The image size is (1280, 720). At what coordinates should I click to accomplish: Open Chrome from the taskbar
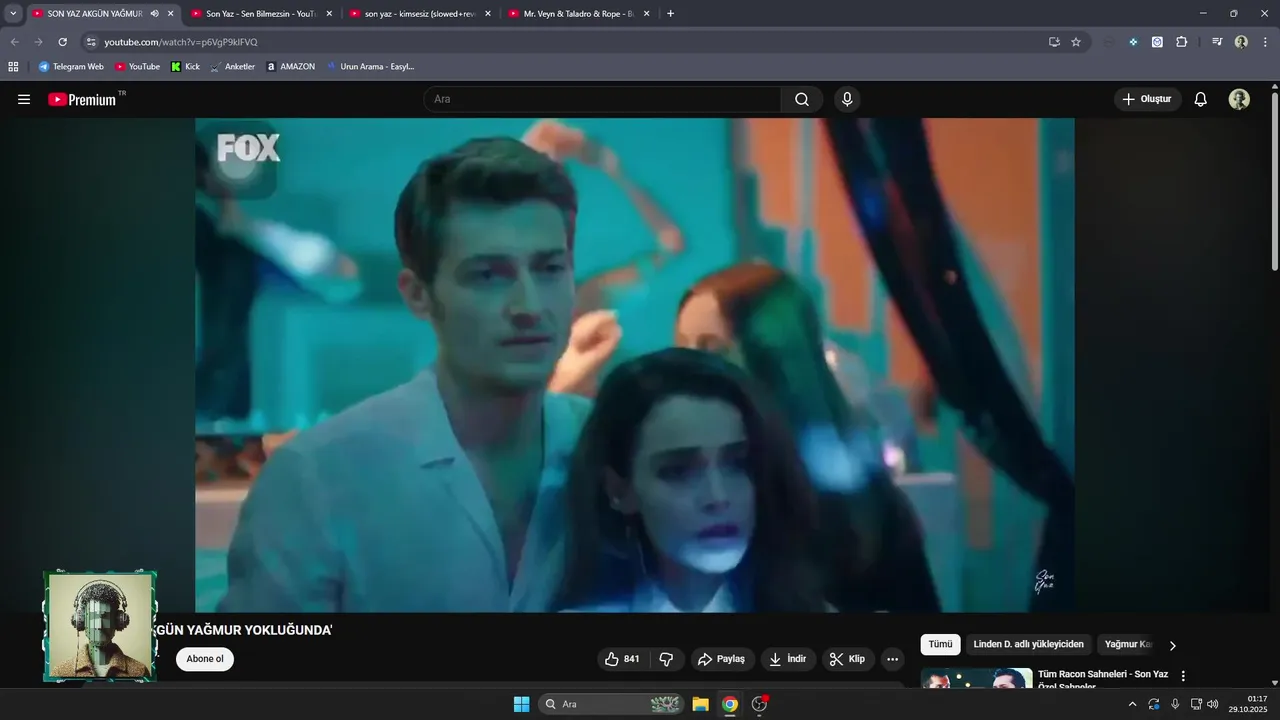point(730,704)
